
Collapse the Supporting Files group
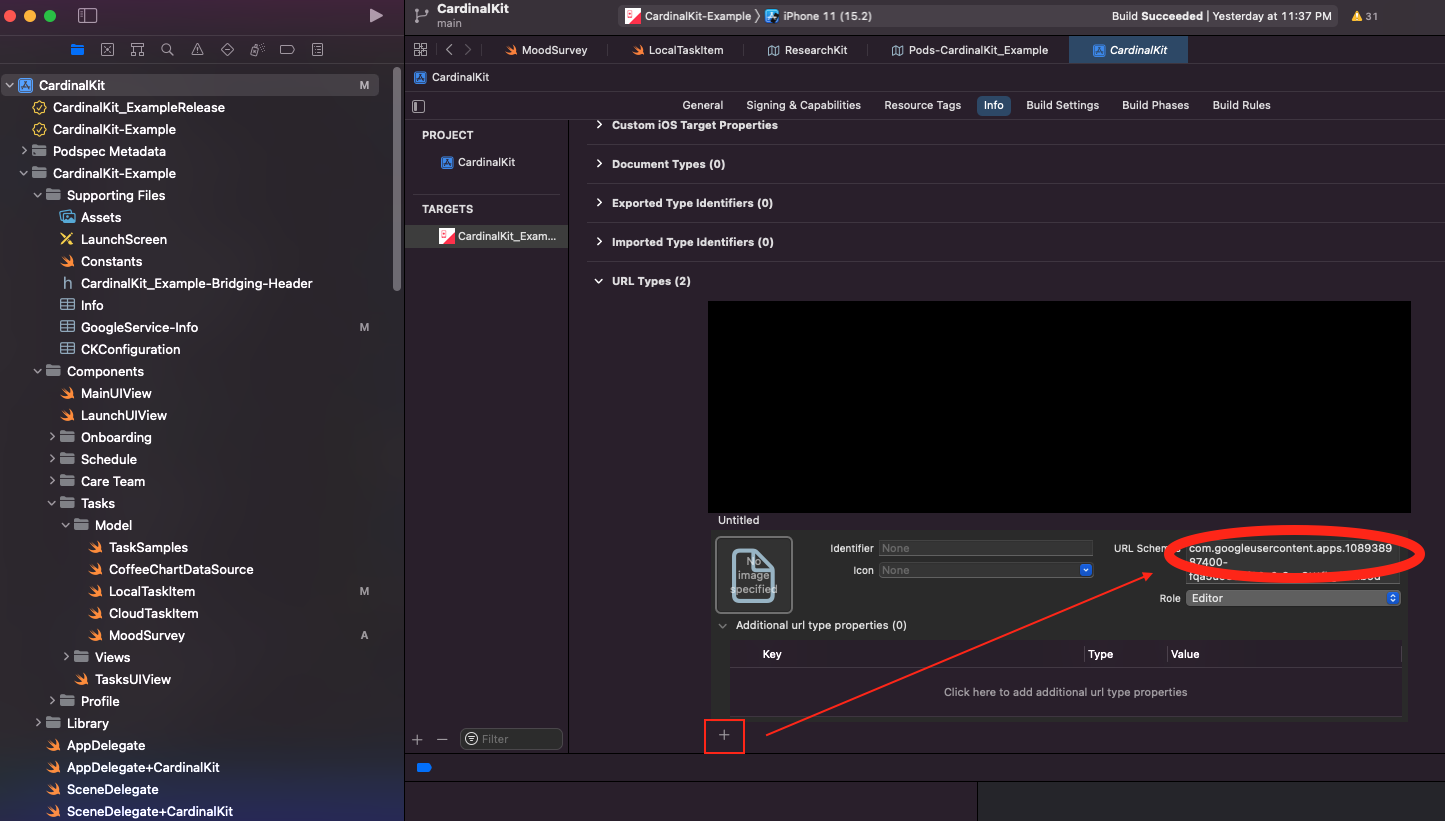(x=38, y=195)
